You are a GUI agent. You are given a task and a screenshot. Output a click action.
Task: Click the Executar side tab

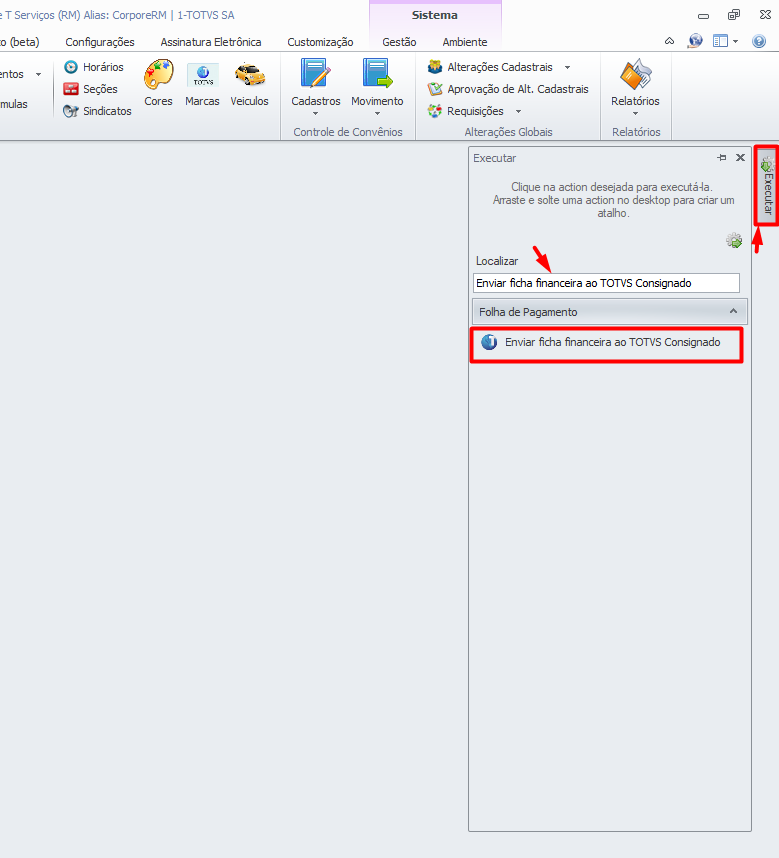[x=767, y=185]
